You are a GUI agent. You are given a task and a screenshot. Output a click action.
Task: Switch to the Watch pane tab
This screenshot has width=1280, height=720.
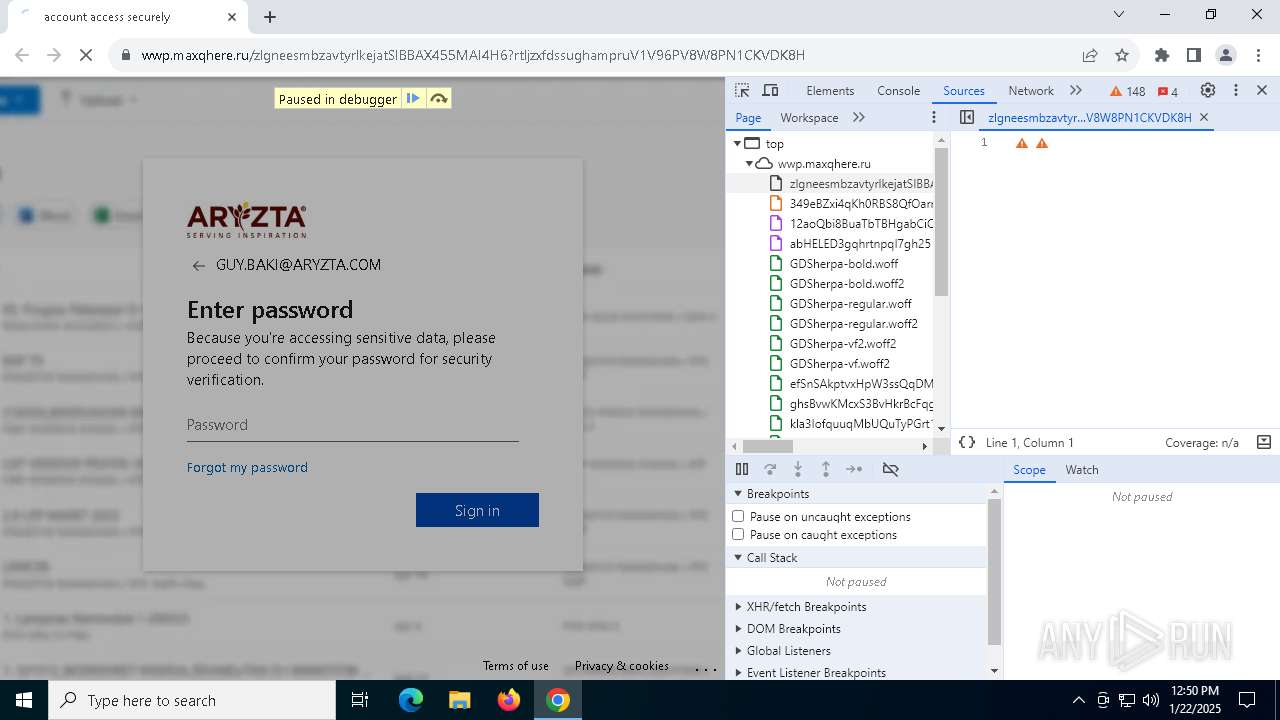[x=1081, y=469]
